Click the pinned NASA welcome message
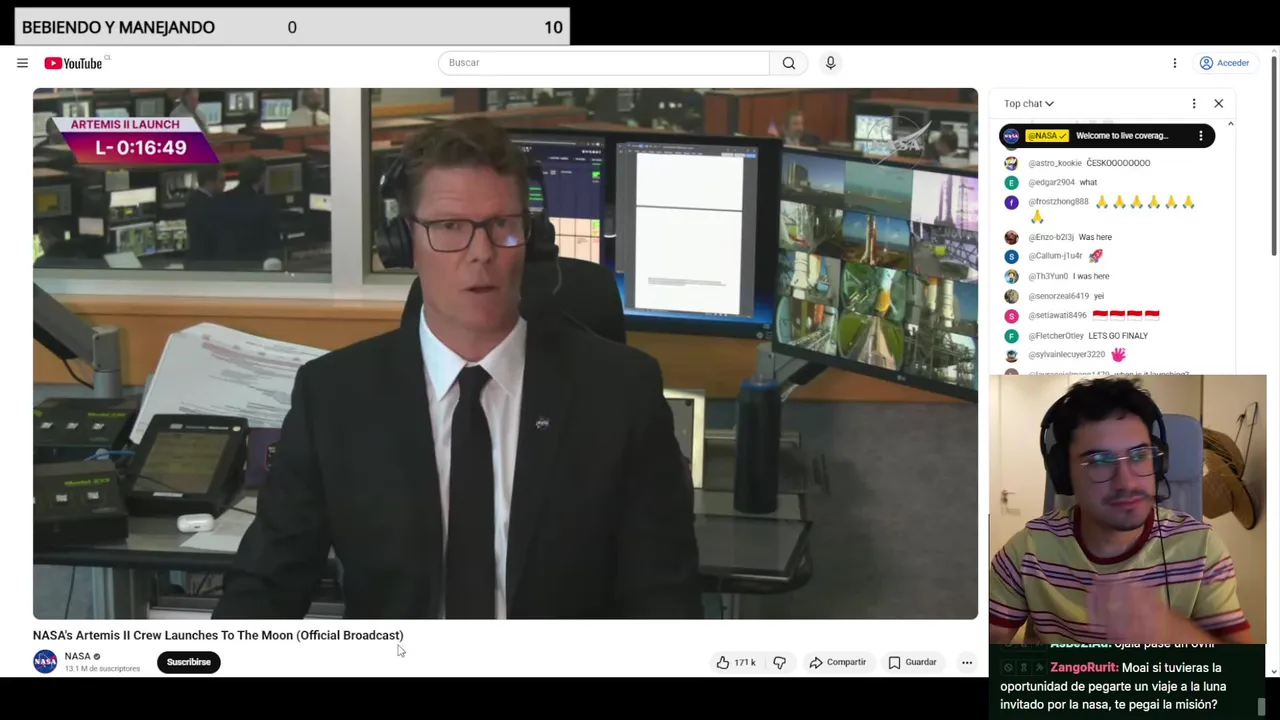 tap(1106, 136)
